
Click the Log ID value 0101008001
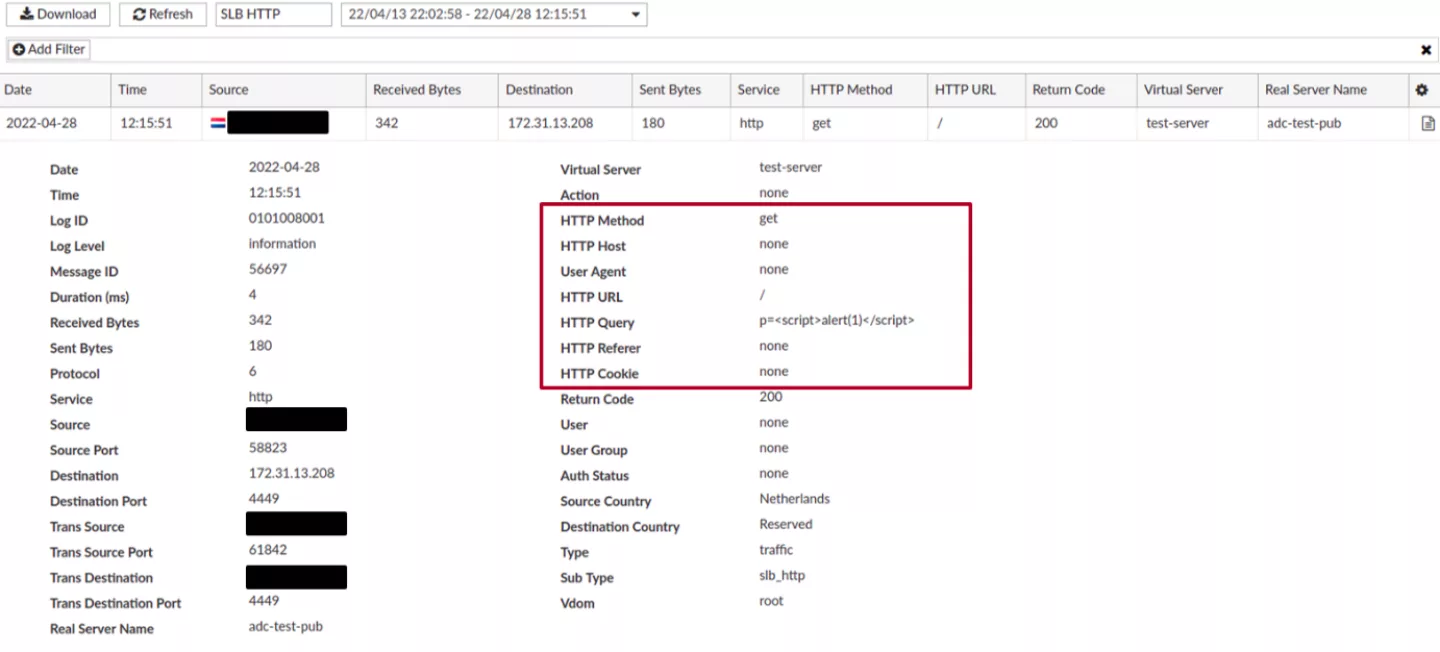(287, 219)
